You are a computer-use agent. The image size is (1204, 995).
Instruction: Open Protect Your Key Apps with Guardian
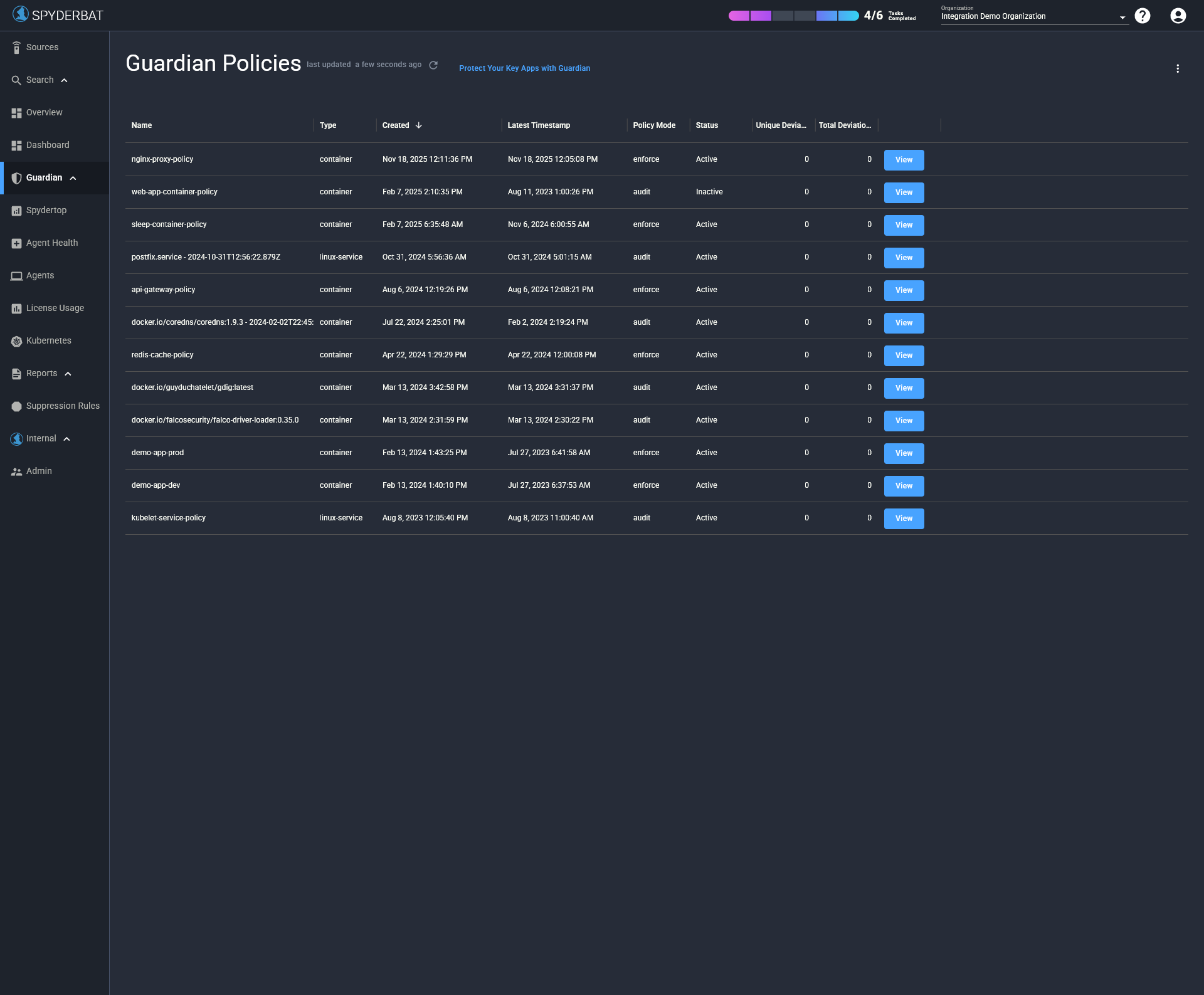pyautogui.click(x=525, y=68)
